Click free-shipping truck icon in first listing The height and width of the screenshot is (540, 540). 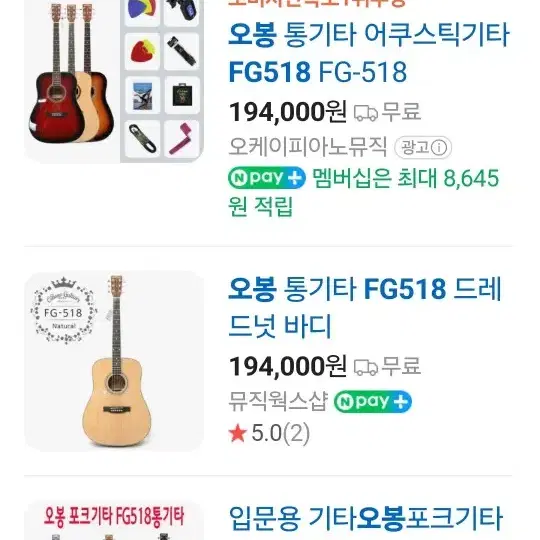(x=366, y=113)
